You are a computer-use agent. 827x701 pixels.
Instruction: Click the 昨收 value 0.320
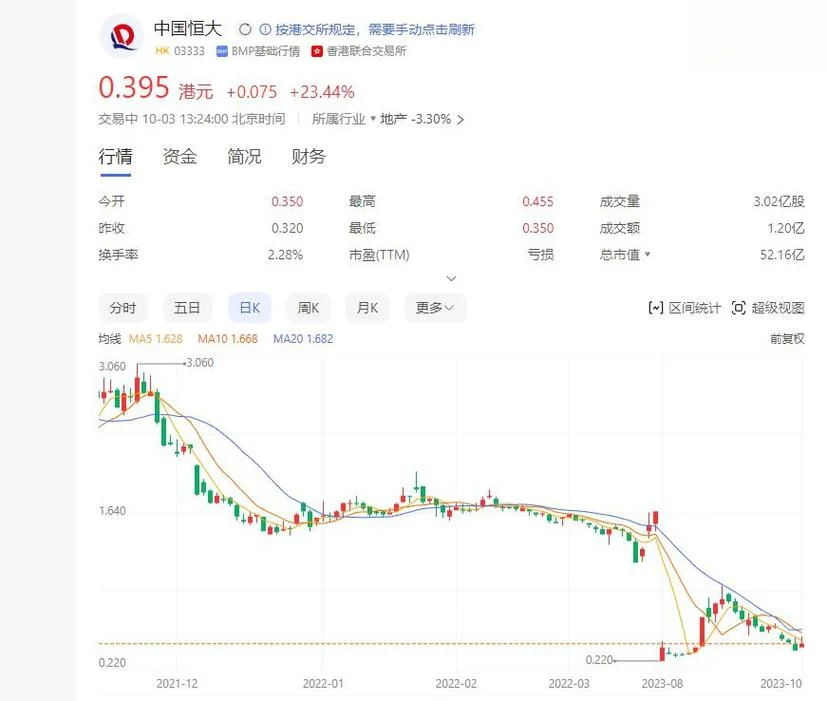(287, 228)
